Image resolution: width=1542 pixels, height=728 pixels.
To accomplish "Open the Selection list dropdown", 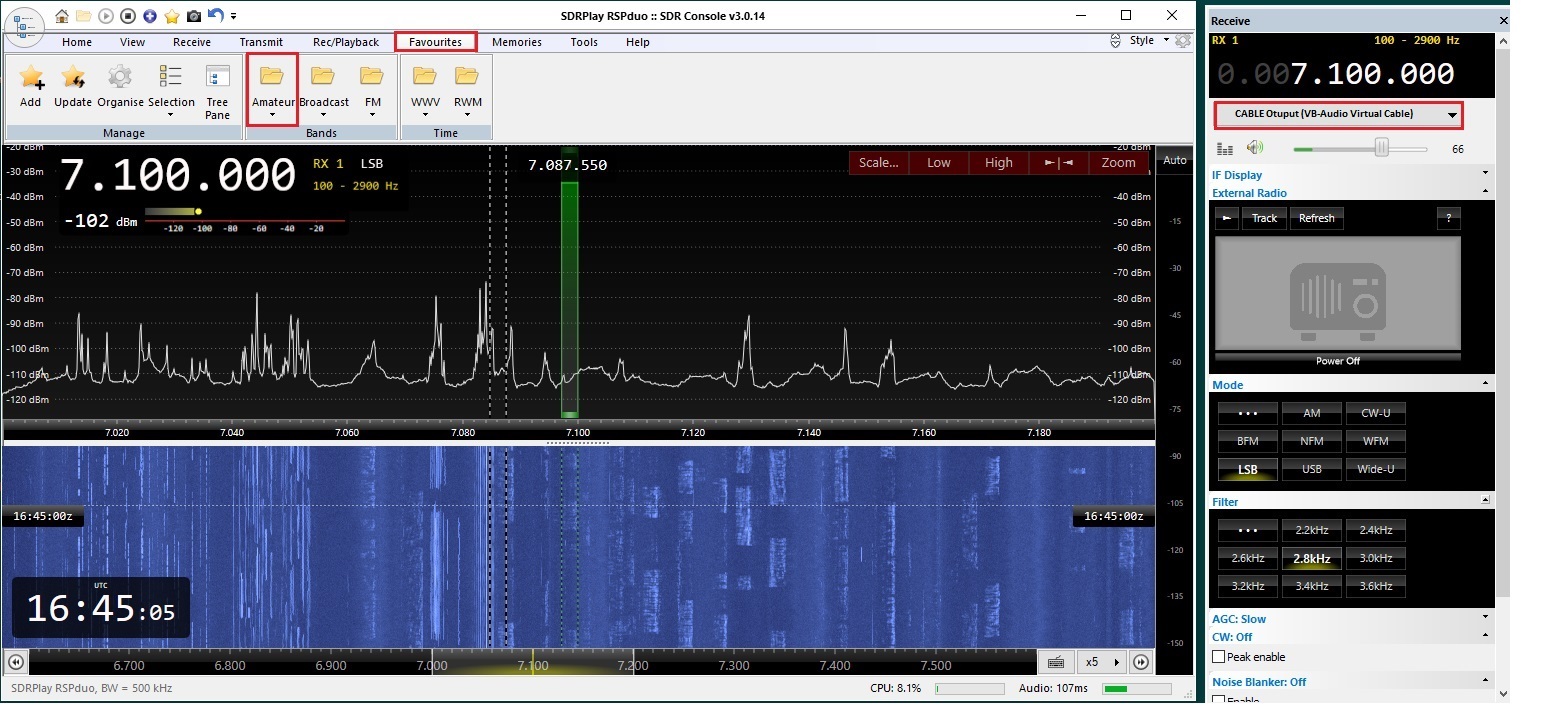I will 171,91.
